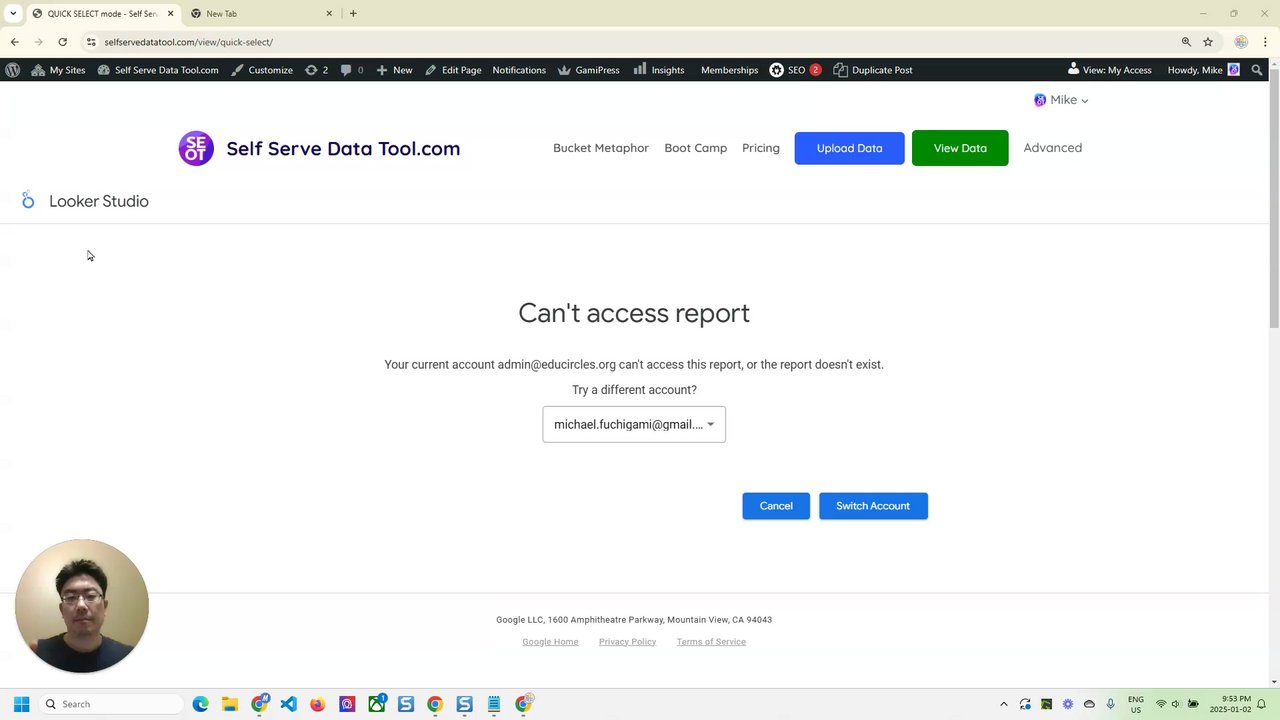Click the Self Serve Data Tool.com title
Screen dimensions: 1280x720
[x=343, y=148]
